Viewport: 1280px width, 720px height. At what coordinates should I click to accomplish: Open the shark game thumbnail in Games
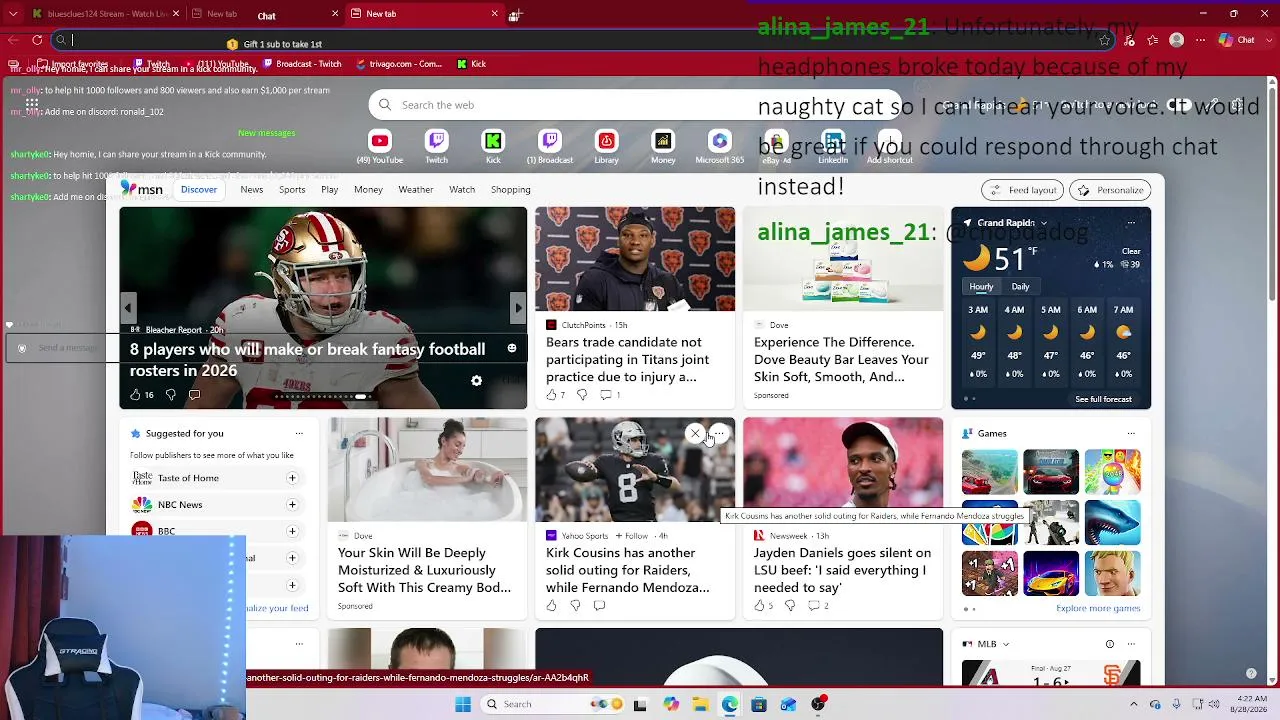(1112, 523)
